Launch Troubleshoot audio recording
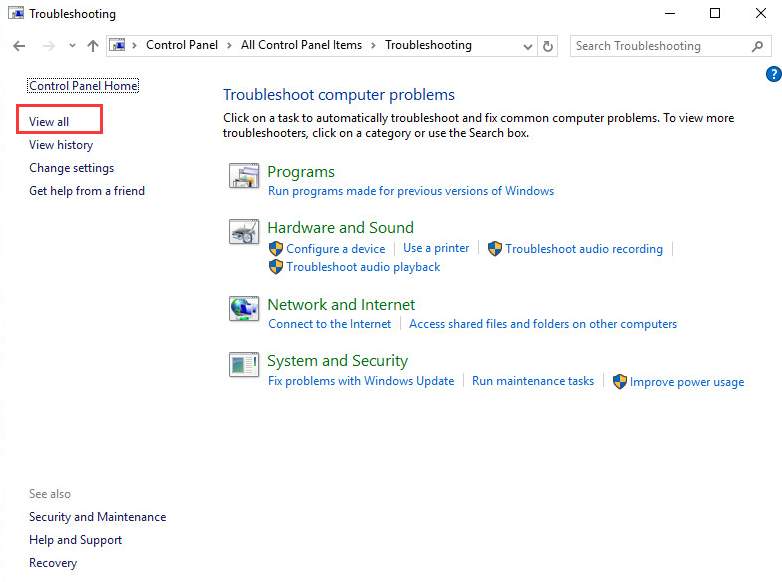This screenshot has height=582, width=782. pos(584,248)
